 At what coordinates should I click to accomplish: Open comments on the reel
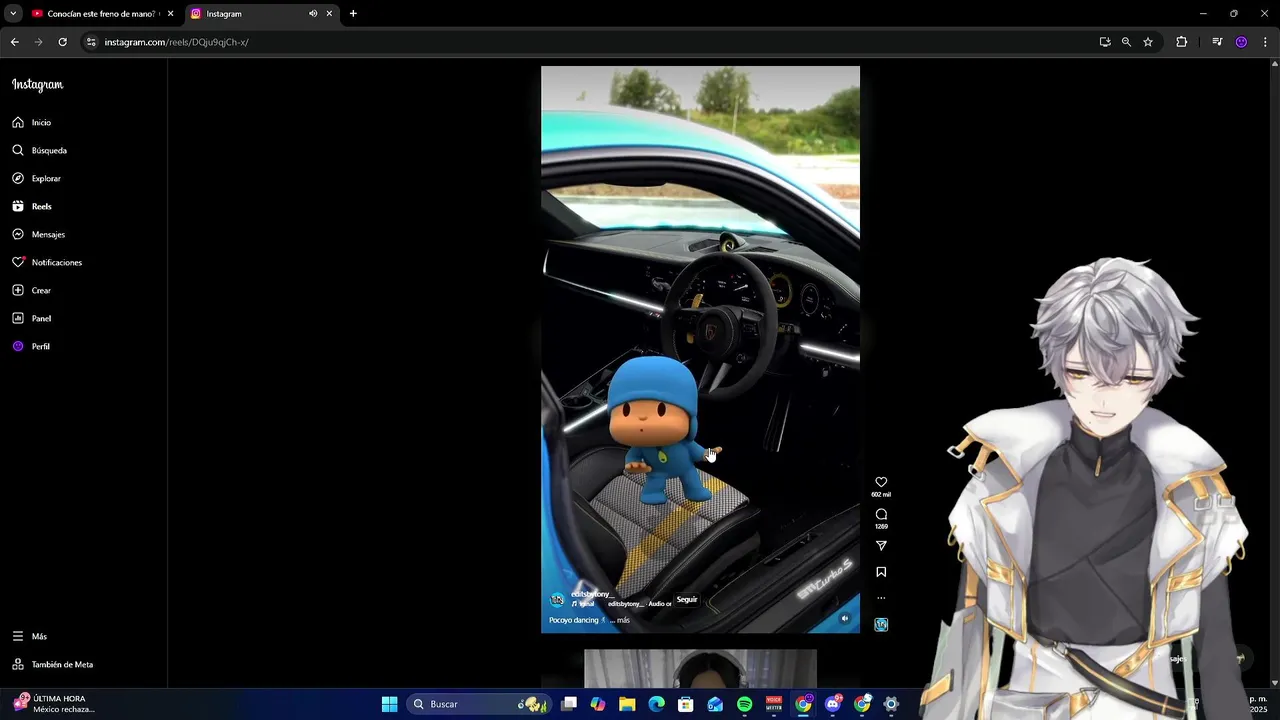(x=881, y=514)
